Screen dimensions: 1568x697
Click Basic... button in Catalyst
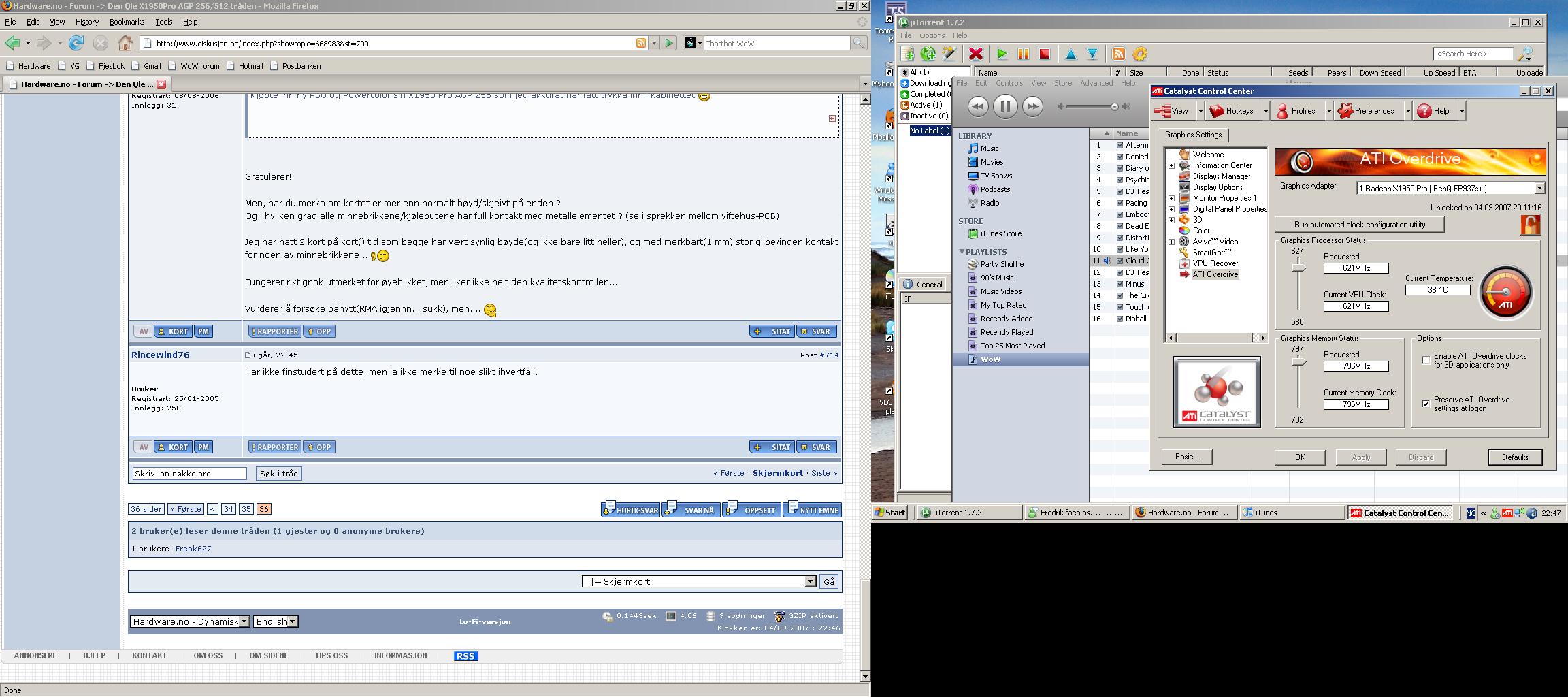[x=1187, y=457]
